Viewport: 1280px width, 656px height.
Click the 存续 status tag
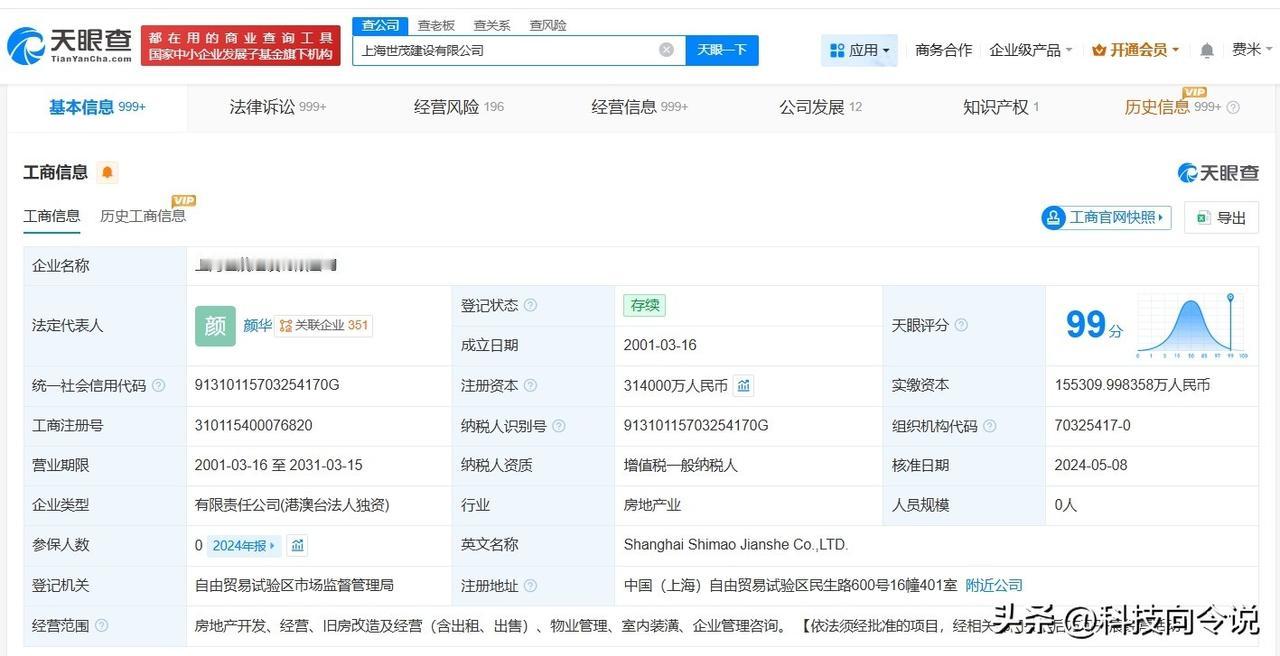coord(644,305)
